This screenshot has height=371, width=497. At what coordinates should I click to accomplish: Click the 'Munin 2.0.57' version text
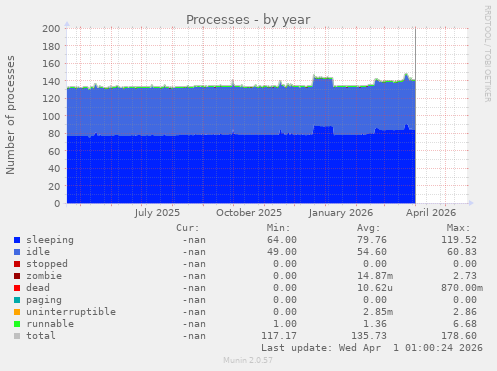[x=248, y=360]
